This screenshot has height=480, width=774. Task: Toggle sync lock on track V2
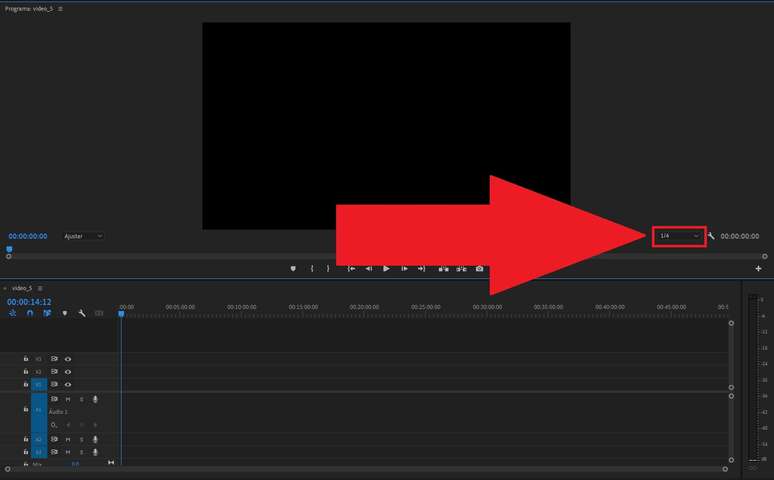54,371
